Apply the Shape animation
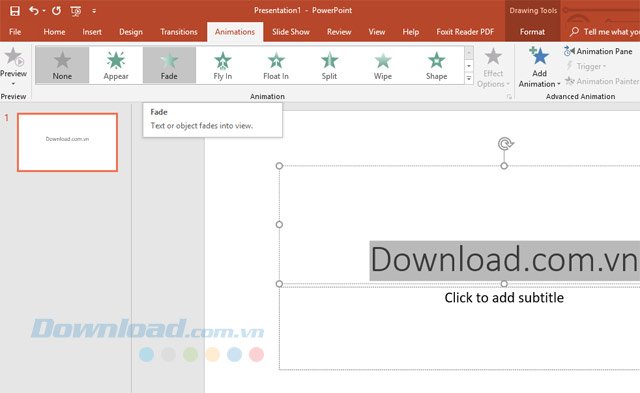Screen dimensions: 640x393 [436, 65]
